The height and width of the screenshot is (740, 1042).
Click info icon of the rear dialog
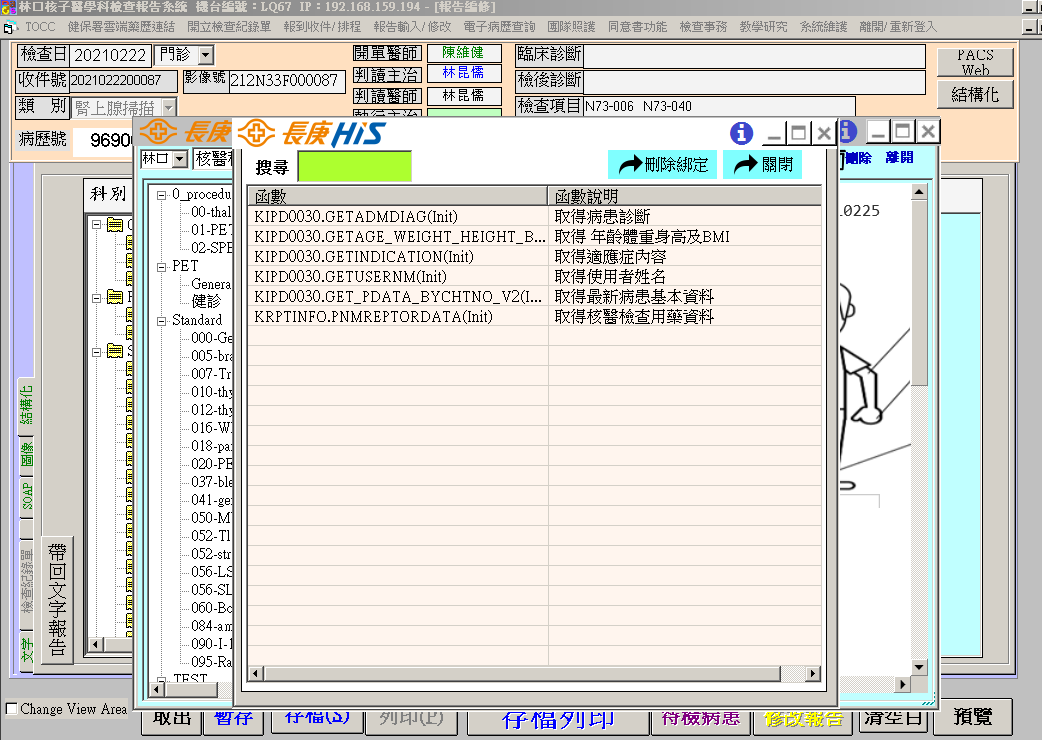click(x=848, y=131)
